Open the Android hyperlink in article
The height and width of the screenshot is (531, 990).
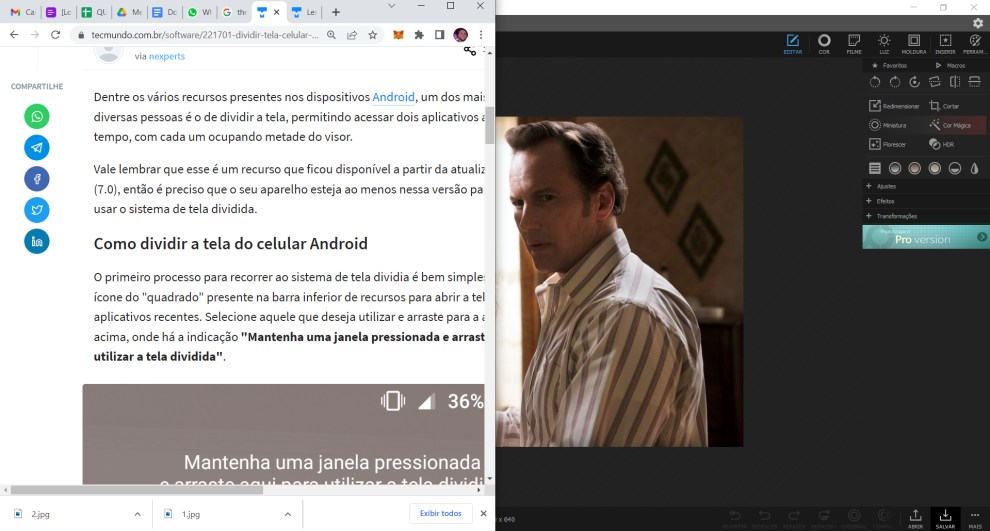(393, 97)
